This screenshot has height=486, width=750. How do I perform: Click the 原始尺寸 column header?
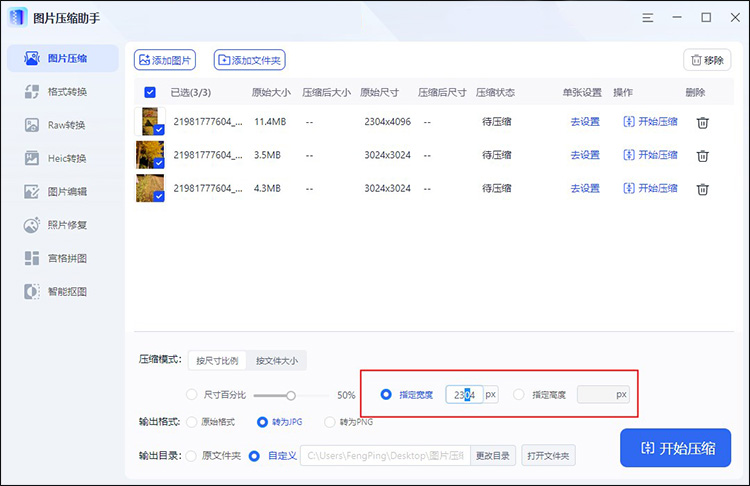379,92
